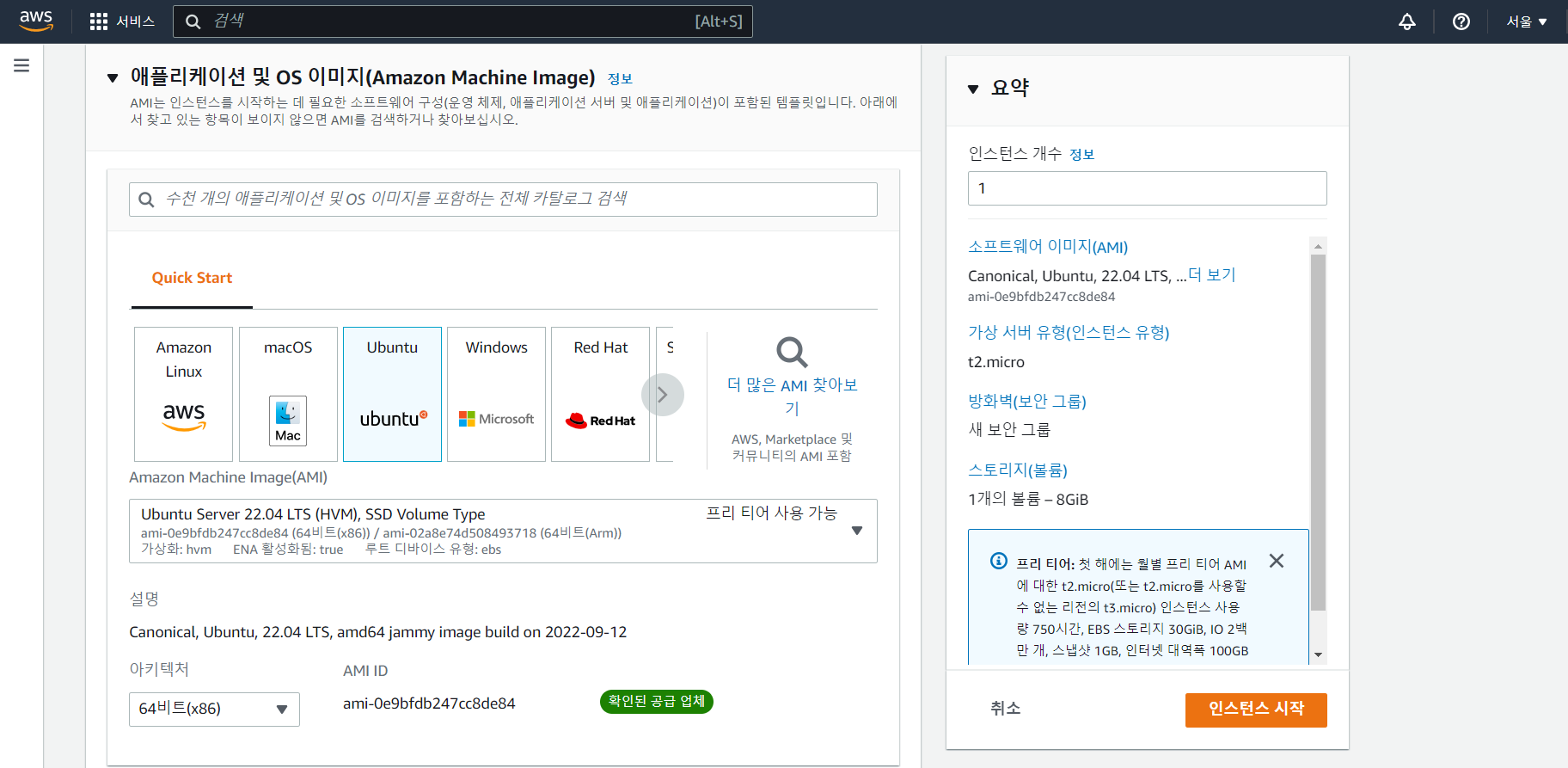
Task: Click the 인스턴스 시작 launch button
Action: click(1256, 710)
